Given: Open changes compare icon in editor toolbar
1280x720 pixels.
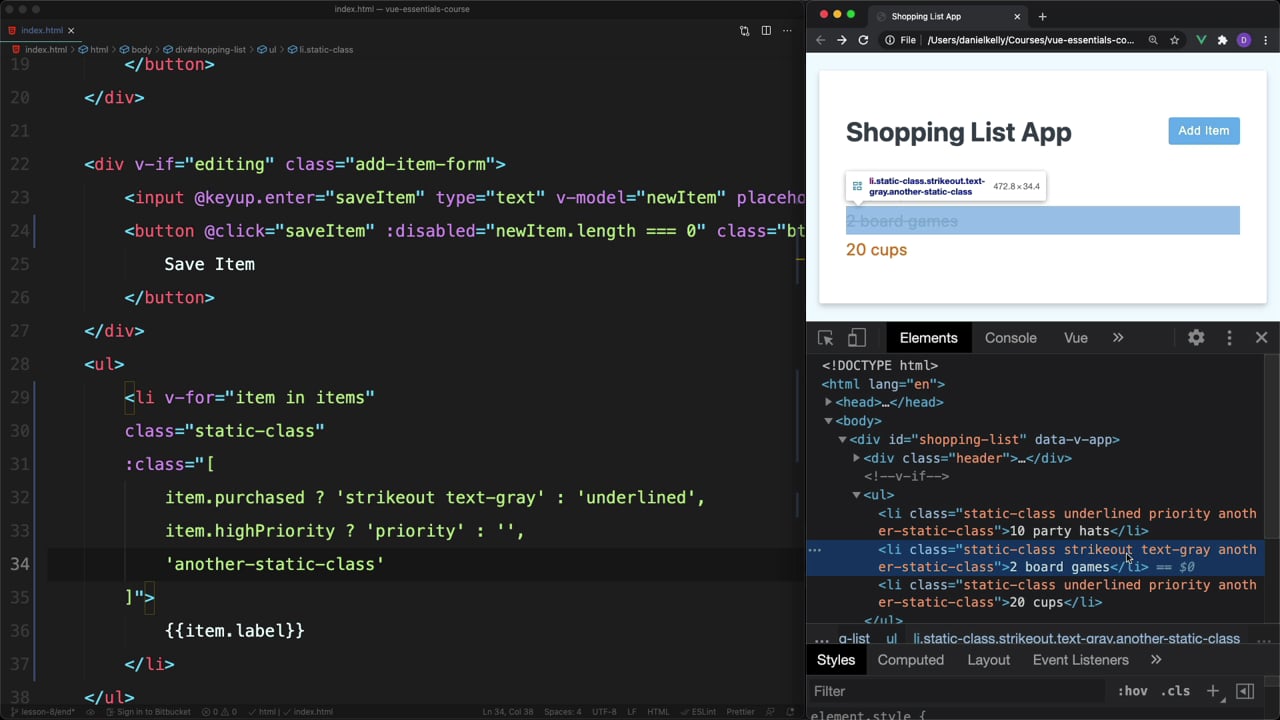Looking at the screenshot, I should point(744,31).
